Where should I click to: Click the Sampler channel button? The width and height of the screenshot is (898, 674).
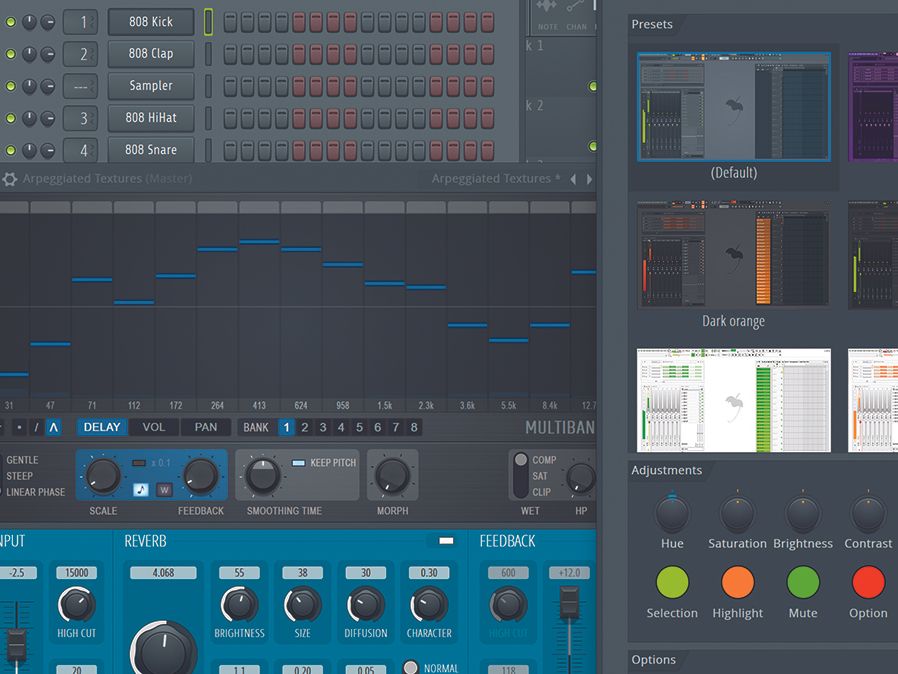click(x=151, y=86)
